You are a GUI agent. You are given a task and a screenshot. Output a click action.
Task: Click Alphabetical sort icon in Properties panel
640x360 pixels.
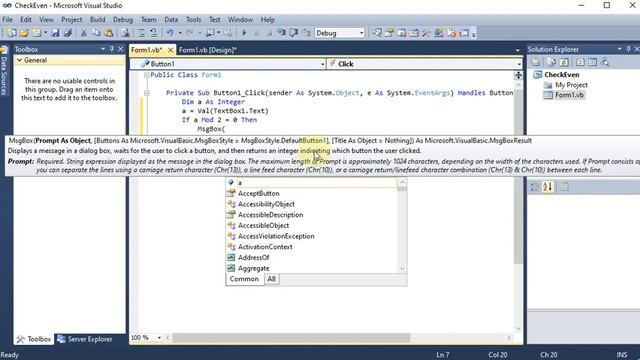pos(547,187)
